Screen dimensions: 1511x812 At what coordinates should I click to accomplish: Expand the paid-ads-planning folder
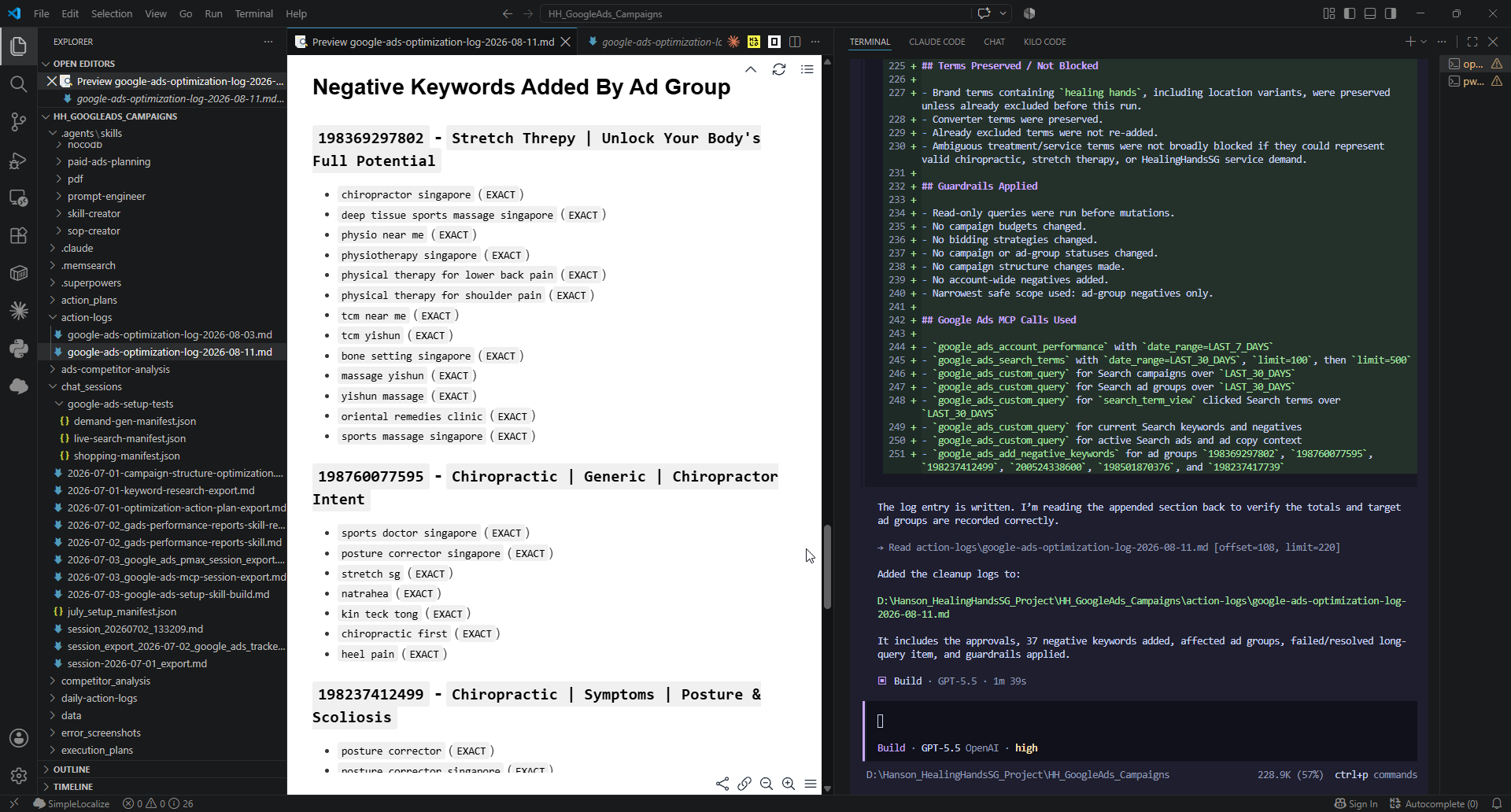[109, 161]
